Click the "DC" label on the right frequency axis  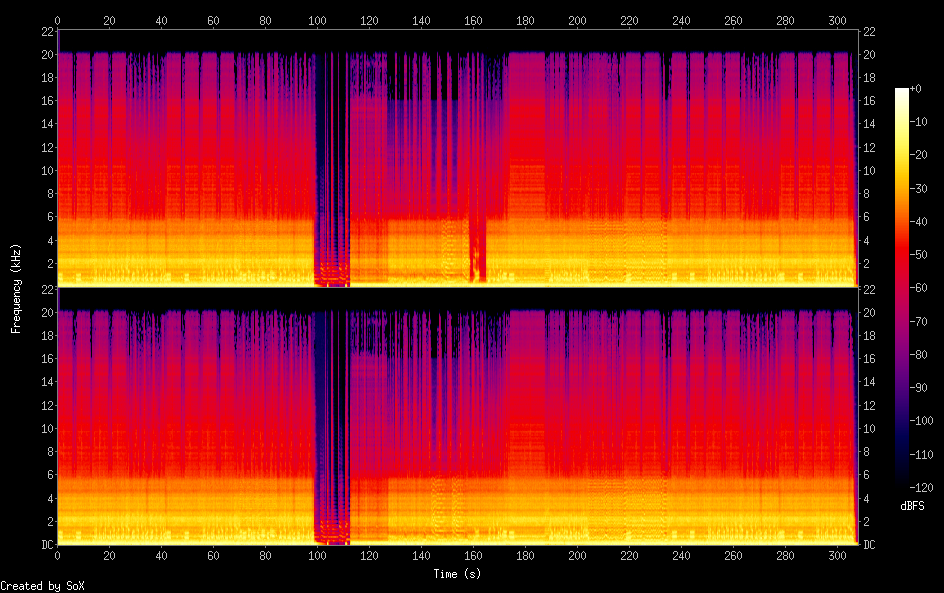click(x=869, y=544)
